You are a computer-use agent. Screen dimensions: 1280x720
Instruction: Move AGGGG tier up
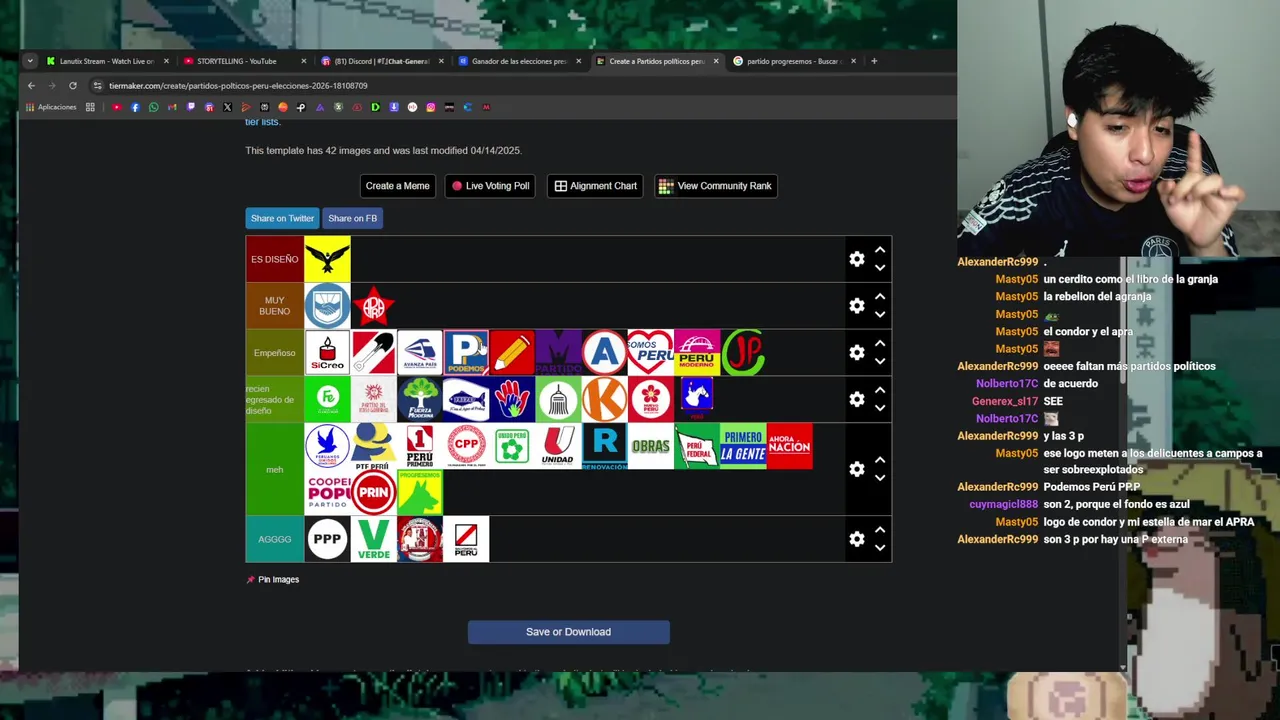880,530
